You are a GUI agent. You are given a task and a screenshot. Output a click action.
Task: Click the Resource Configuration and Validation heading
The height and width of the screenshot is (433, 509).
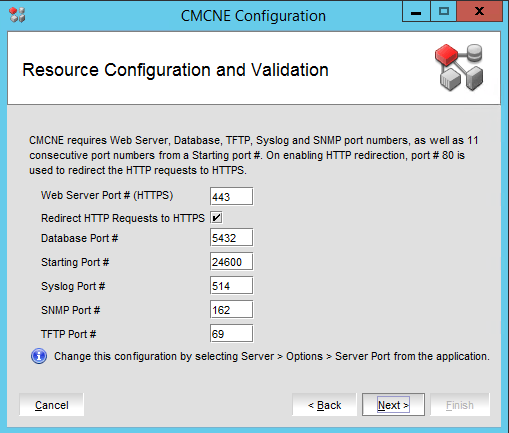tap(175, 70)
